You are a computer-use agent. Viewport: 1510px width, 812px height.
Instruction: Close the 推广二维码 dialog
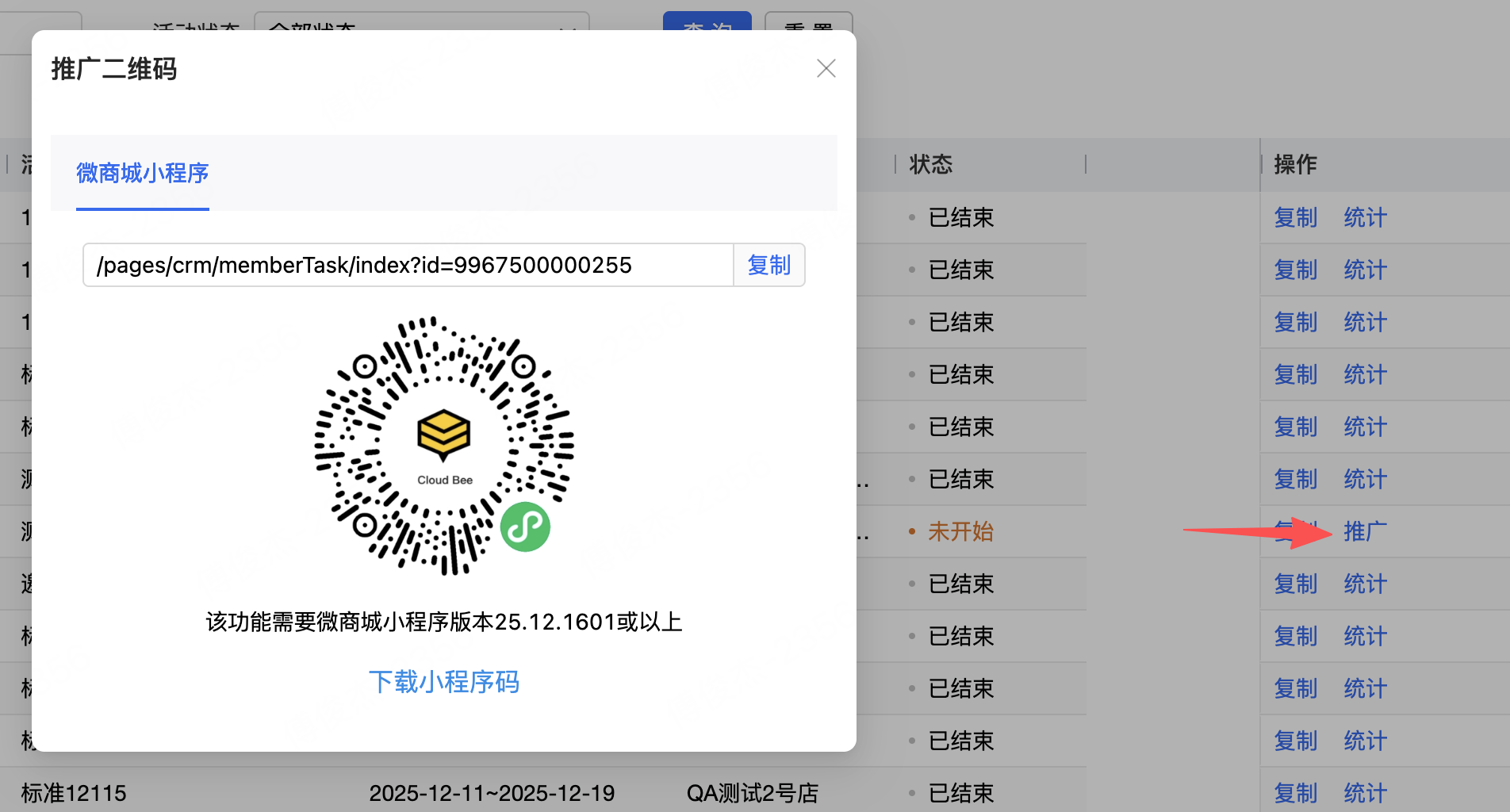826,68
